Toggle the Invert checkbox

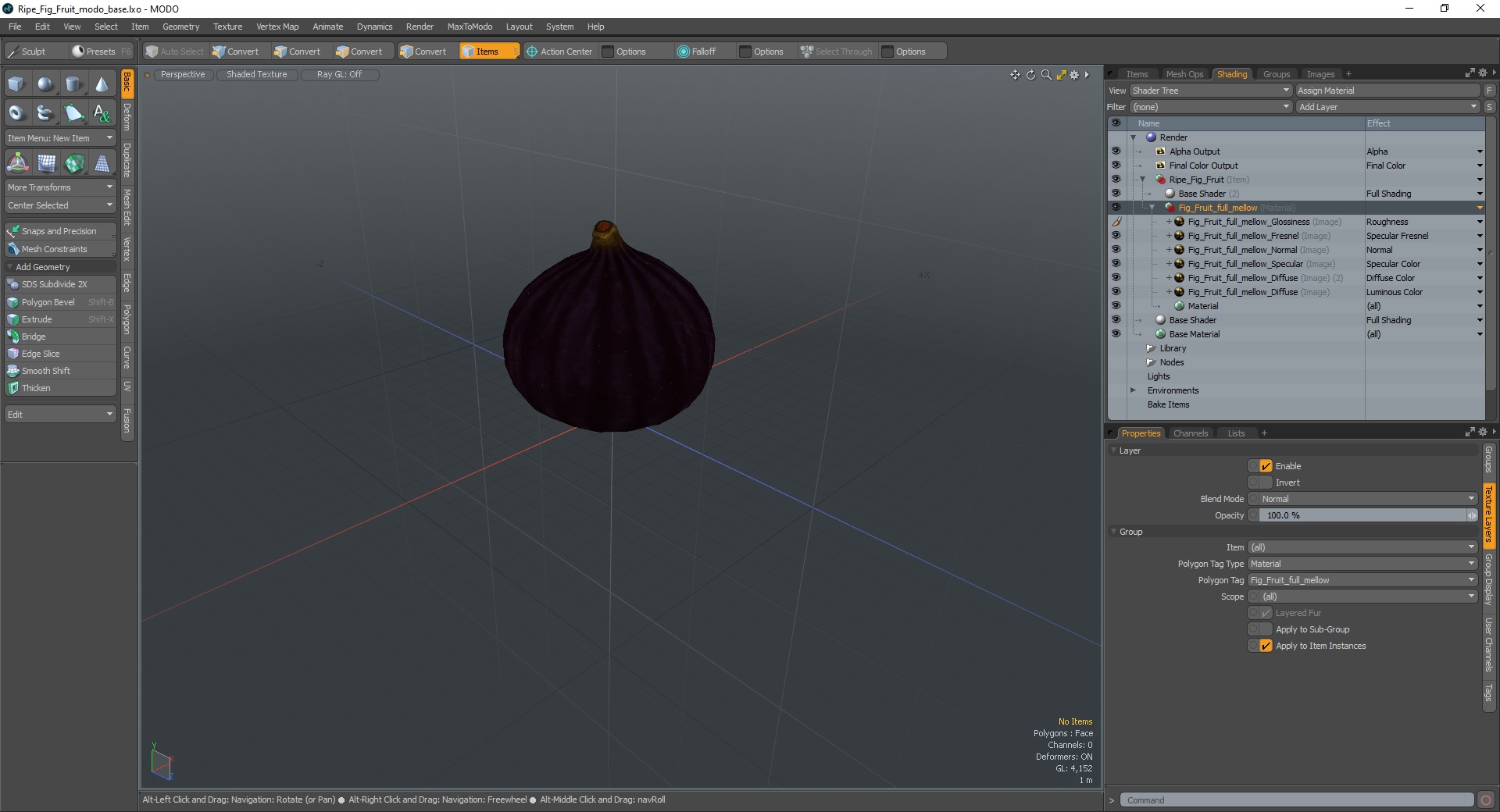(1266, 483)
